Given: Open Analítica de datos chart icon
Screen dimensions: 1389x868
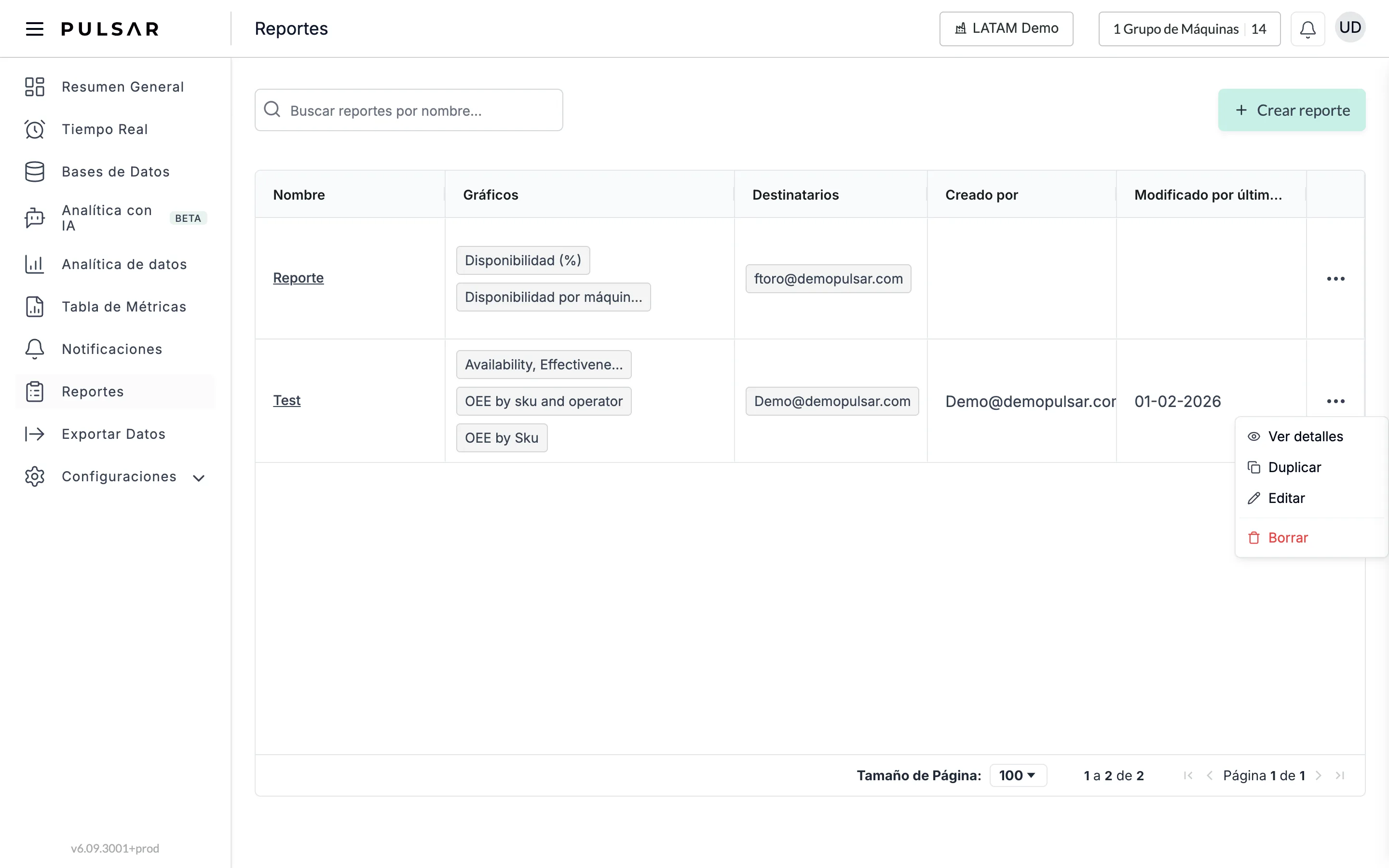Looking at the screenshot, I should (34, 264).
